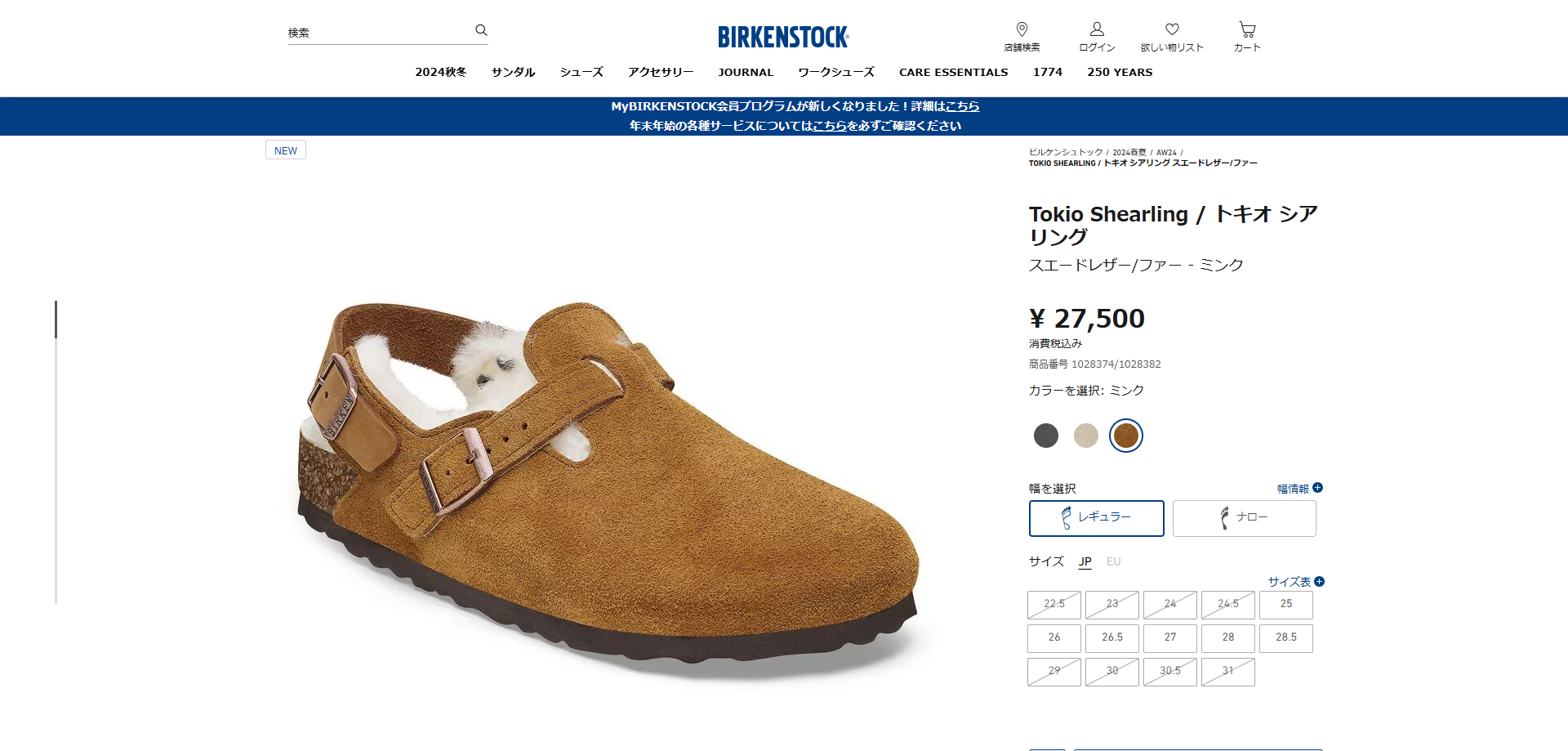1568x751 pixels.
Task: Click the BIRKENSTOCK logo
Action: [x=783, y=37]
